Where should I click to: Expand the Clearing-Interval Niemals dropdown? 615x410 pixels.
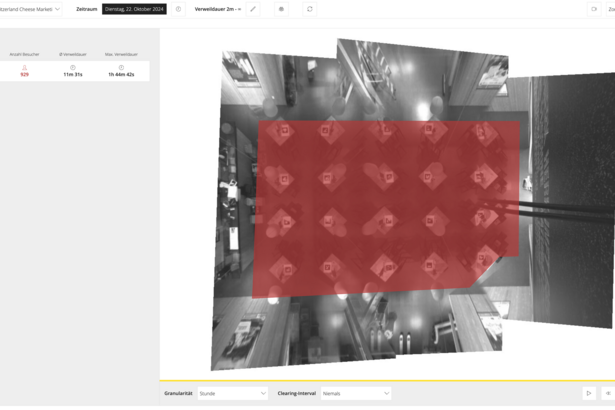356,393
